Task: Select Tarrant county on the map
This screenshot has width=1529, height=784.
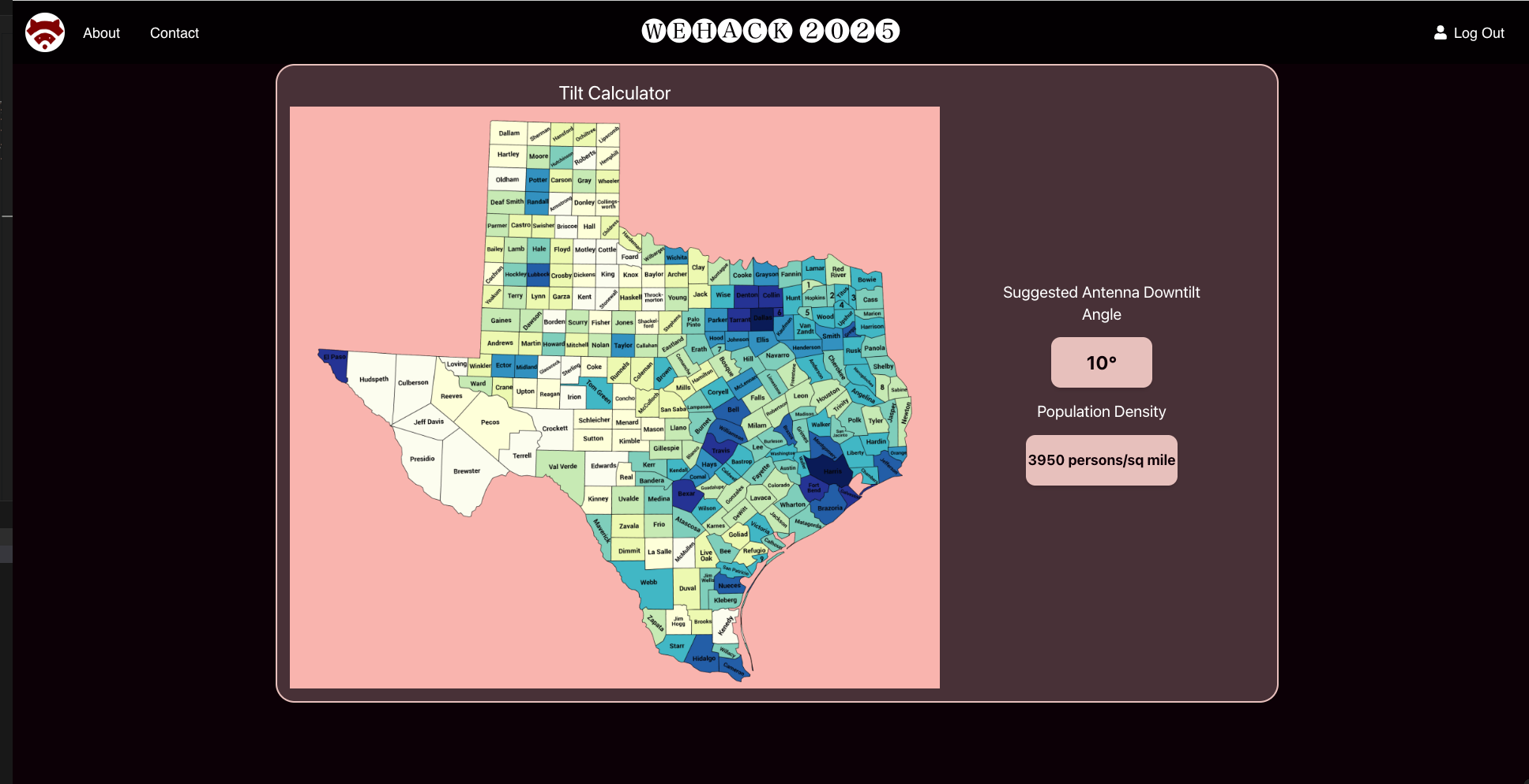Action: tap(739, 320)
